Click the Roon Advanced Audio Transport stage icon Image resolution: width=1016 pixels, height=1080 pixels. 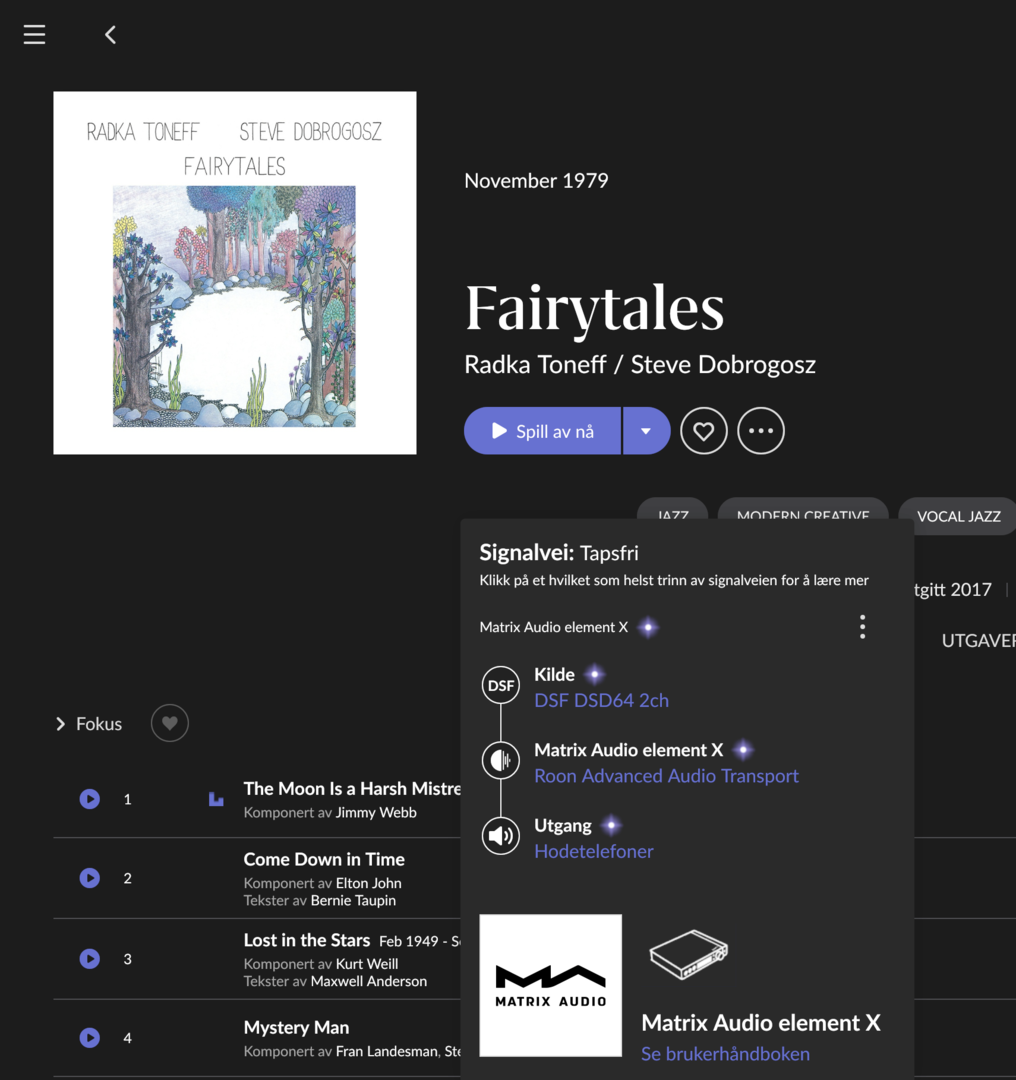(x=501, y=760)
